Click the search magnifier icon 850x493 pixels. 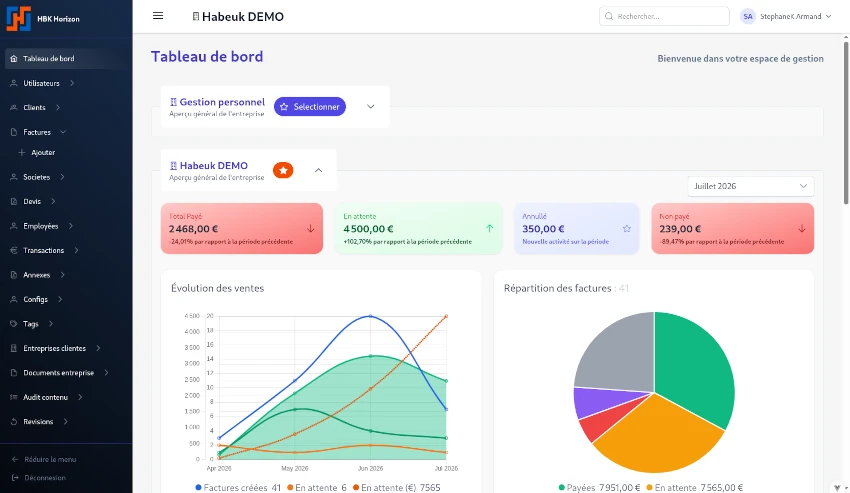[x=609, y=16]
